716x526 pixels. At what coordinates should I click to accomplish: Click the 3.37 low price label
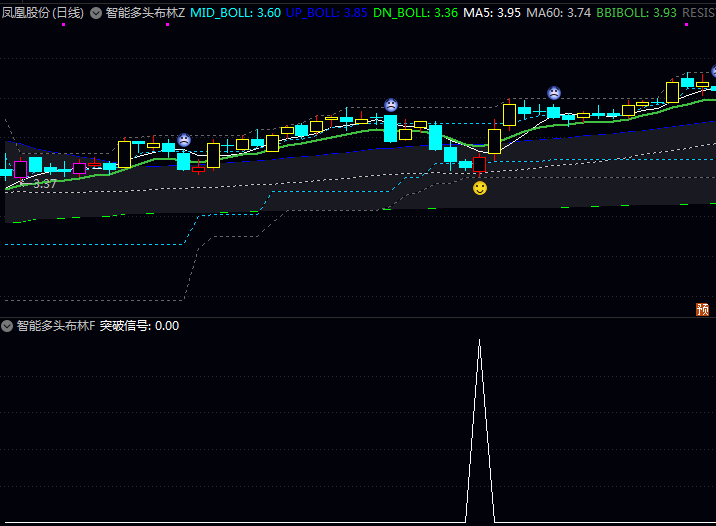[45, 184]
